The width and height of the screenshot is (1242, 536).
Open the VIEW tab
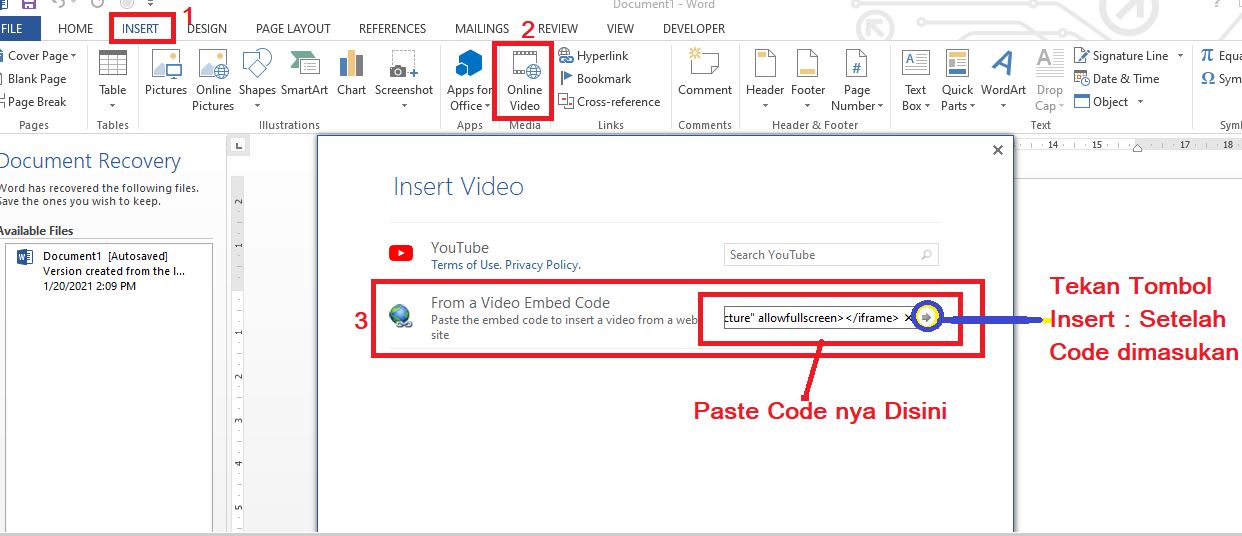(620, 28)
